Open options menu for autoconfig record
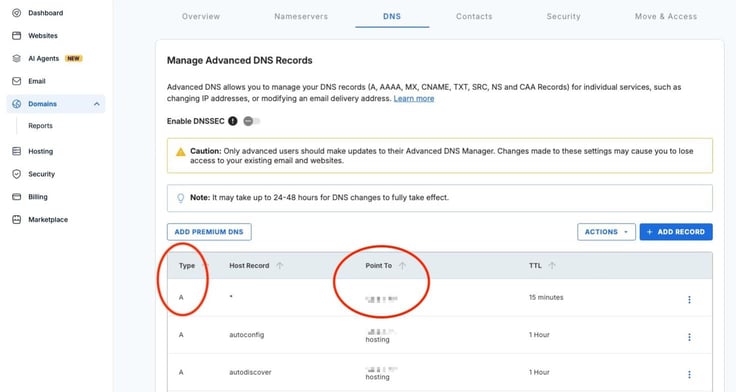This screenshot has width=736, height=392. click(x=689, y=337)
